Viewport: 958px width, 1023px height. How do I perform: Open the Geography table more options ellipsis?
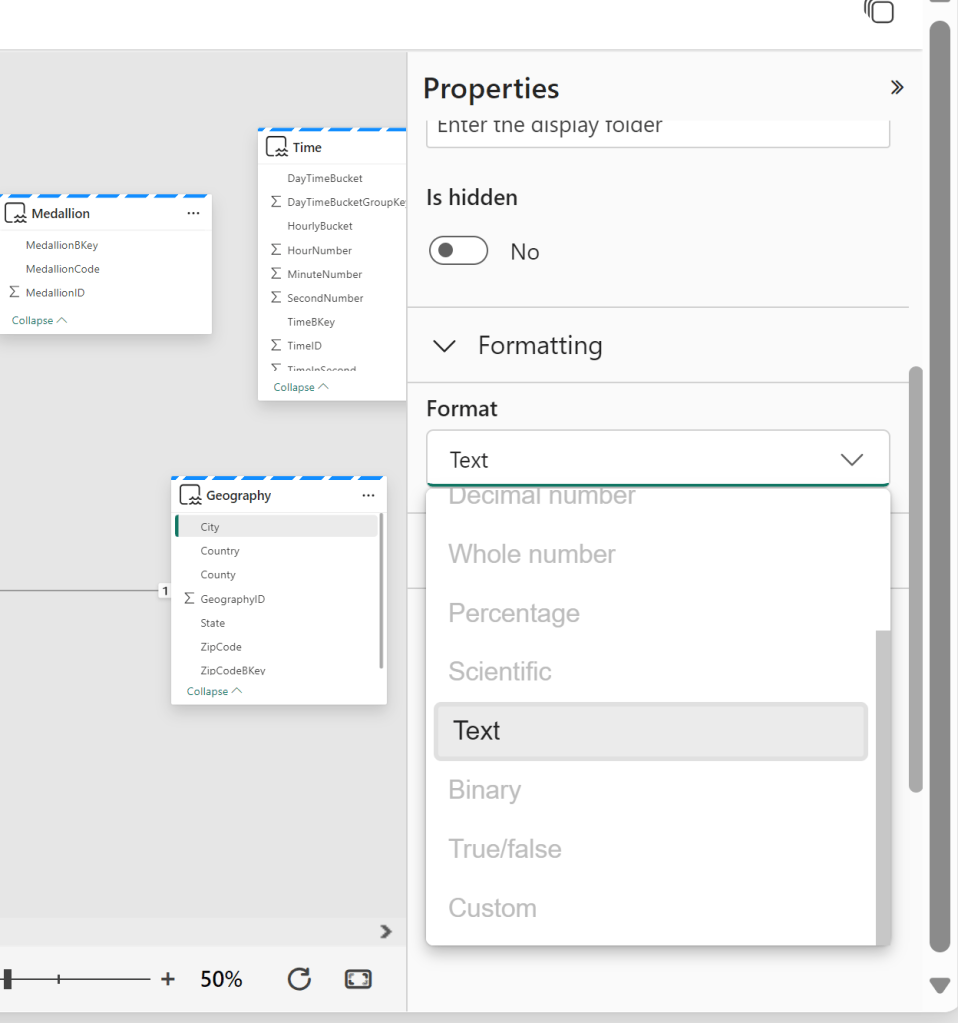point(368,496)
